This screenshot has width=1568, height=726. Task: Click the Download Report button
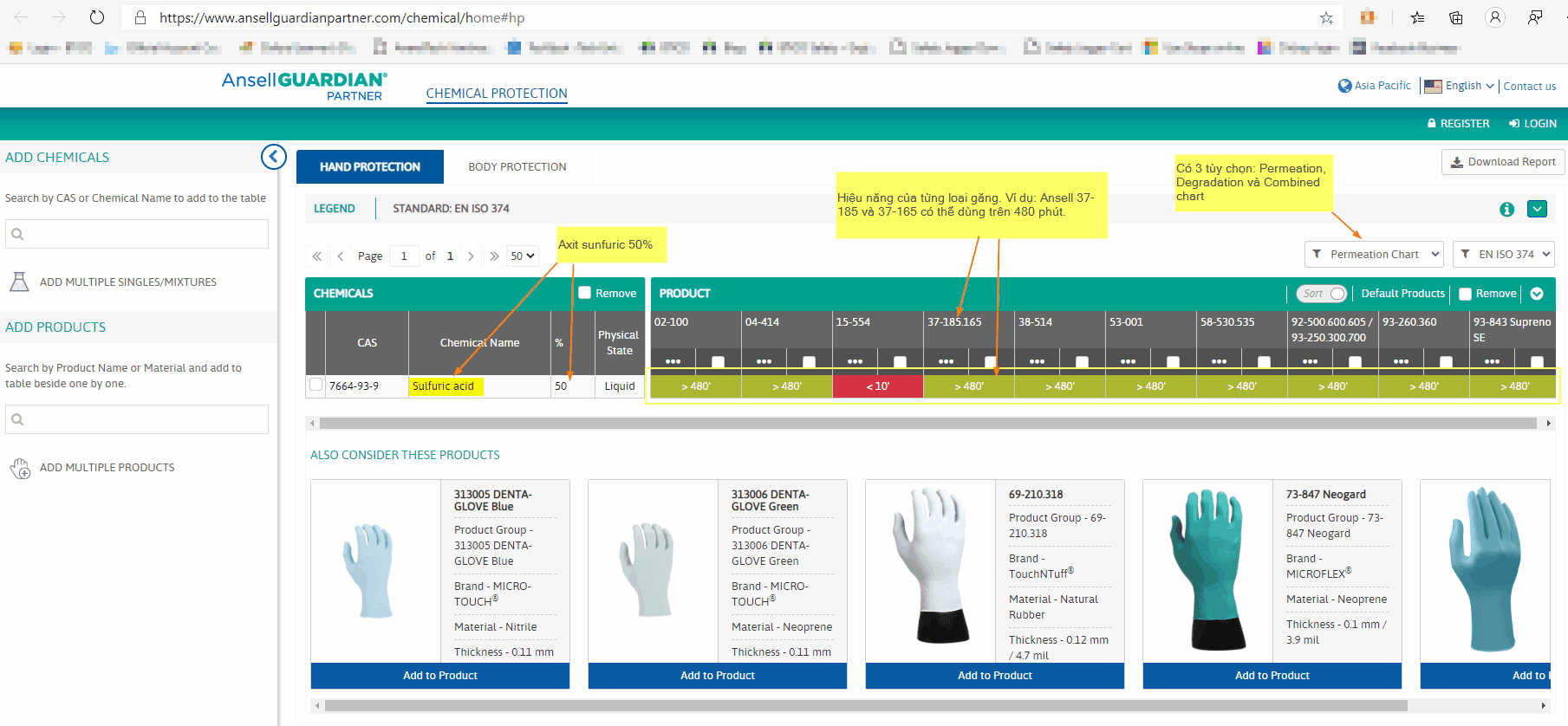[x=1503, y=162]
